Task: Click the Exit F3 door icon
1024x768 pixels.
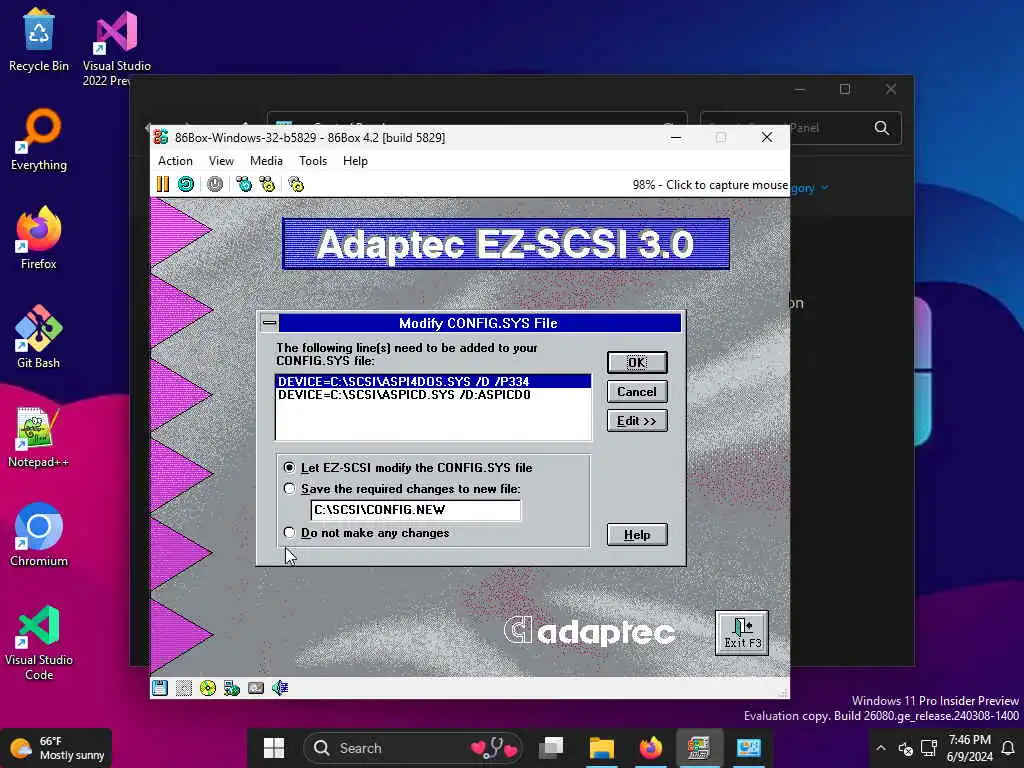Action: tap(742, 633)
